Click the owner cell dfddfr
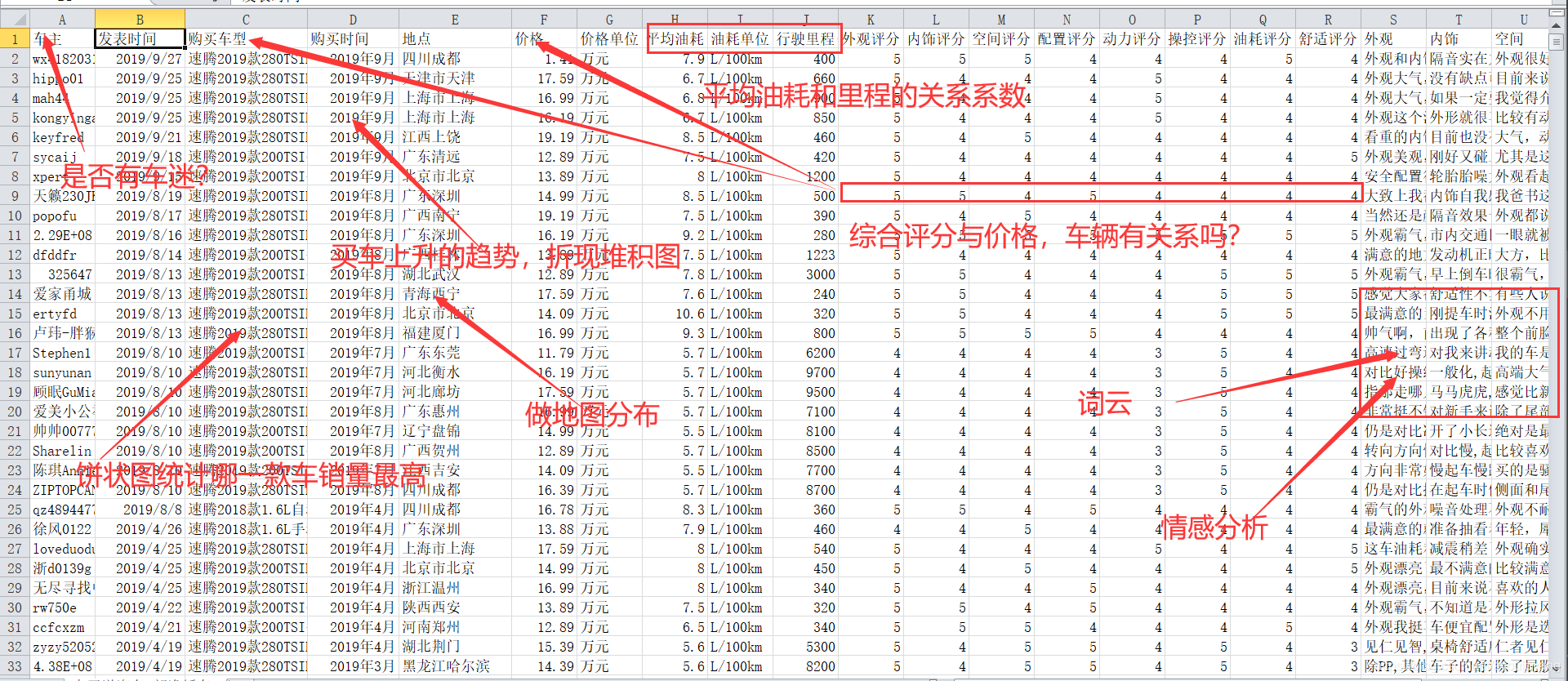The width and height of the screenshot is (1568, 681). point(62,255)
